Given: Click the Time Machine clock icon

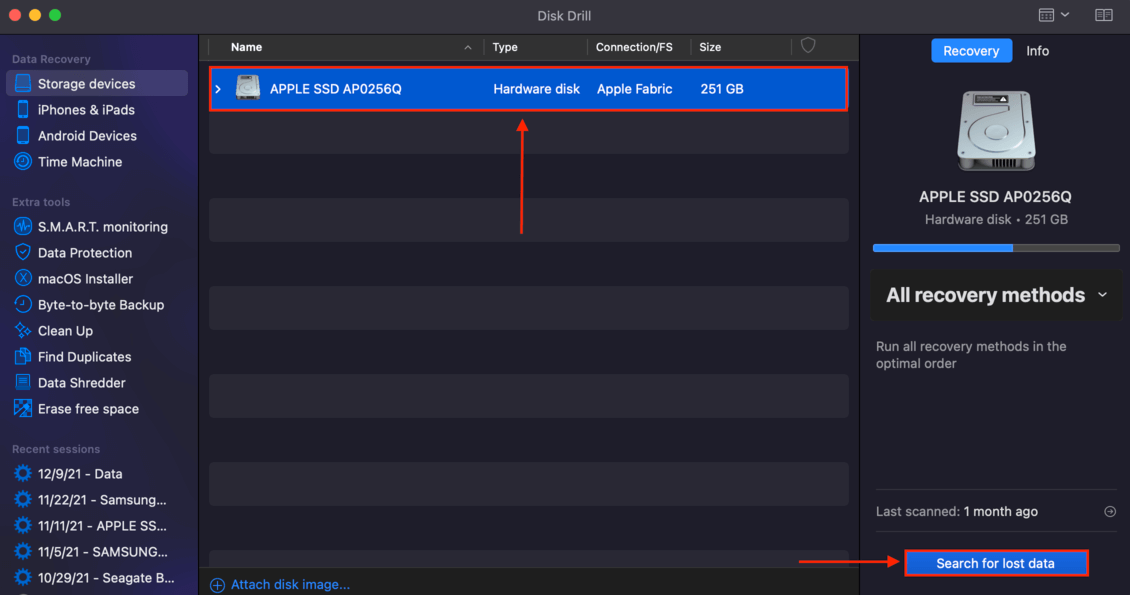Looking at the screenshot, I should [23, 161].
